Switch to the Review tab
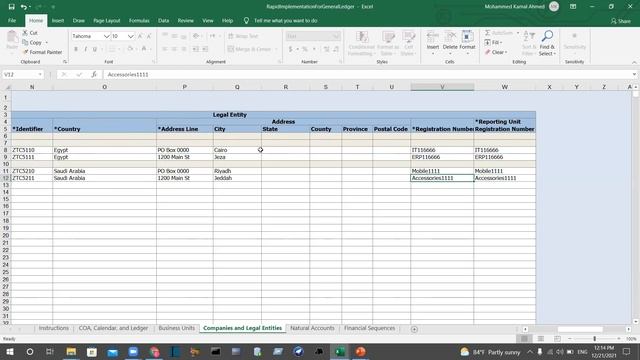Viewport: 640px width, 360px height. point(185,20)
